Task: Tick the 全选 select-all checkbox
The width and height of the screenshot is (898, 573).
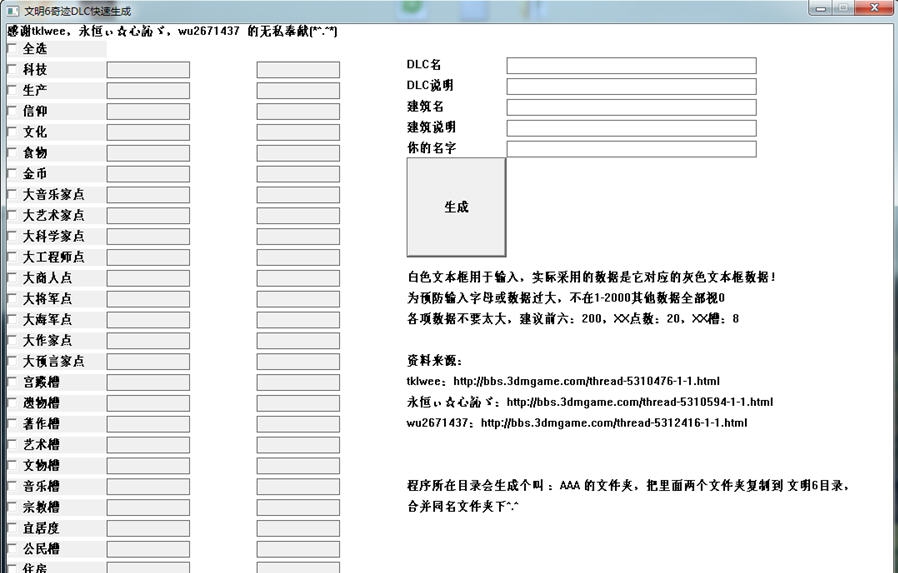Action: (12, 49)
